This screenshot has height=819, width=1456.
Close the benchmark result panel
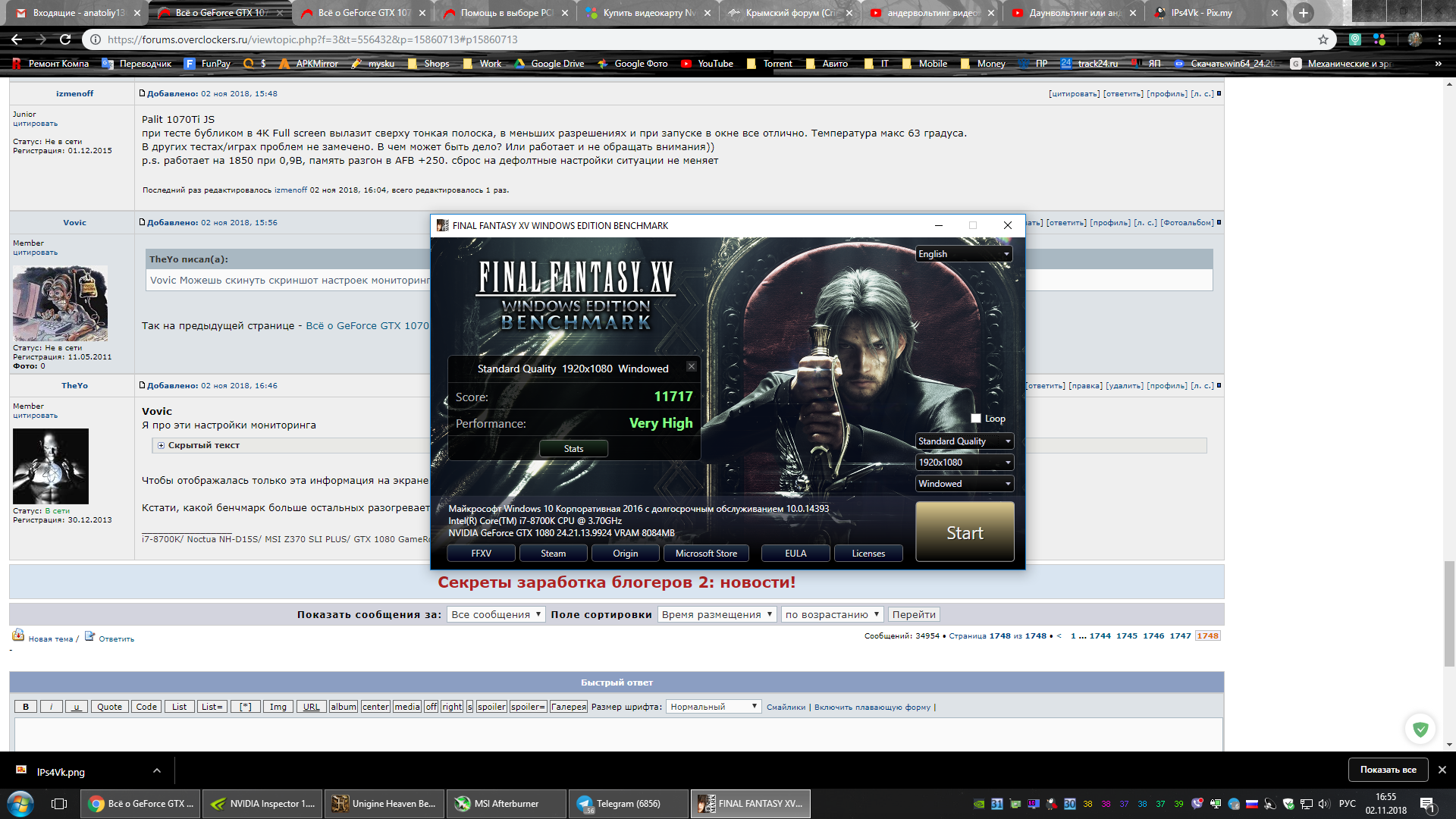tap(692, 366)
